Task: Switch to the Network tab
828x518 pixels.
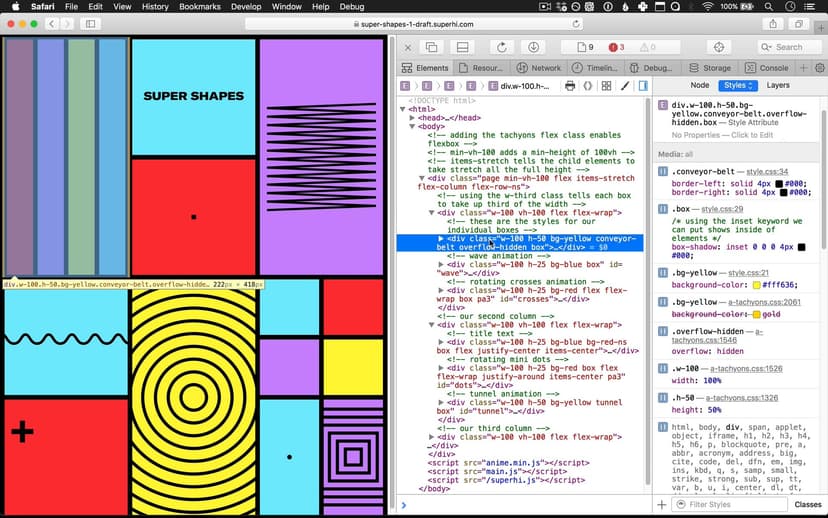Action: [x=538, y=68]
